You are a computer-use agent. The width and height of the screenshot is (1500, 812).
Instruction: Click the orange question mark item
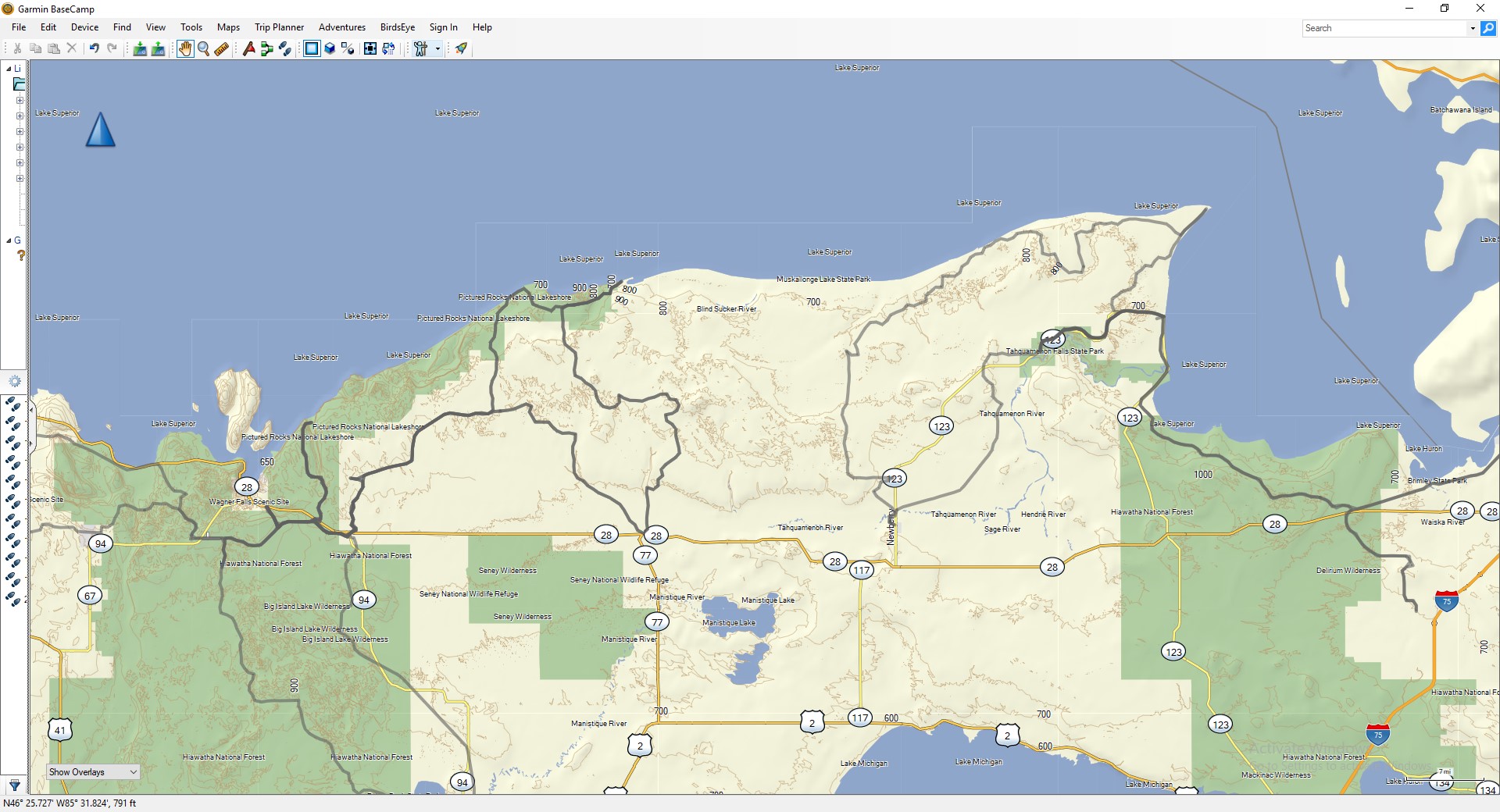21,255
